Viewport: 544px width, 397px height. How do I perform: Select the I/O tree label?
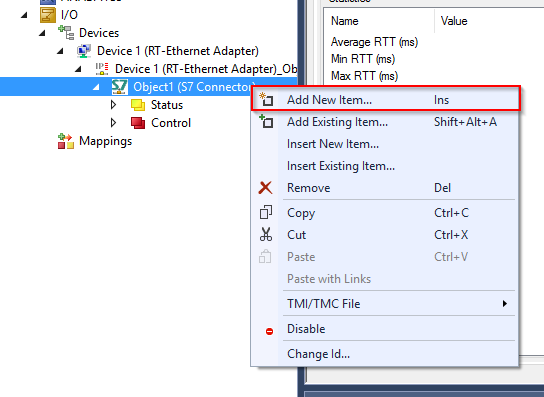click(69, 15)
